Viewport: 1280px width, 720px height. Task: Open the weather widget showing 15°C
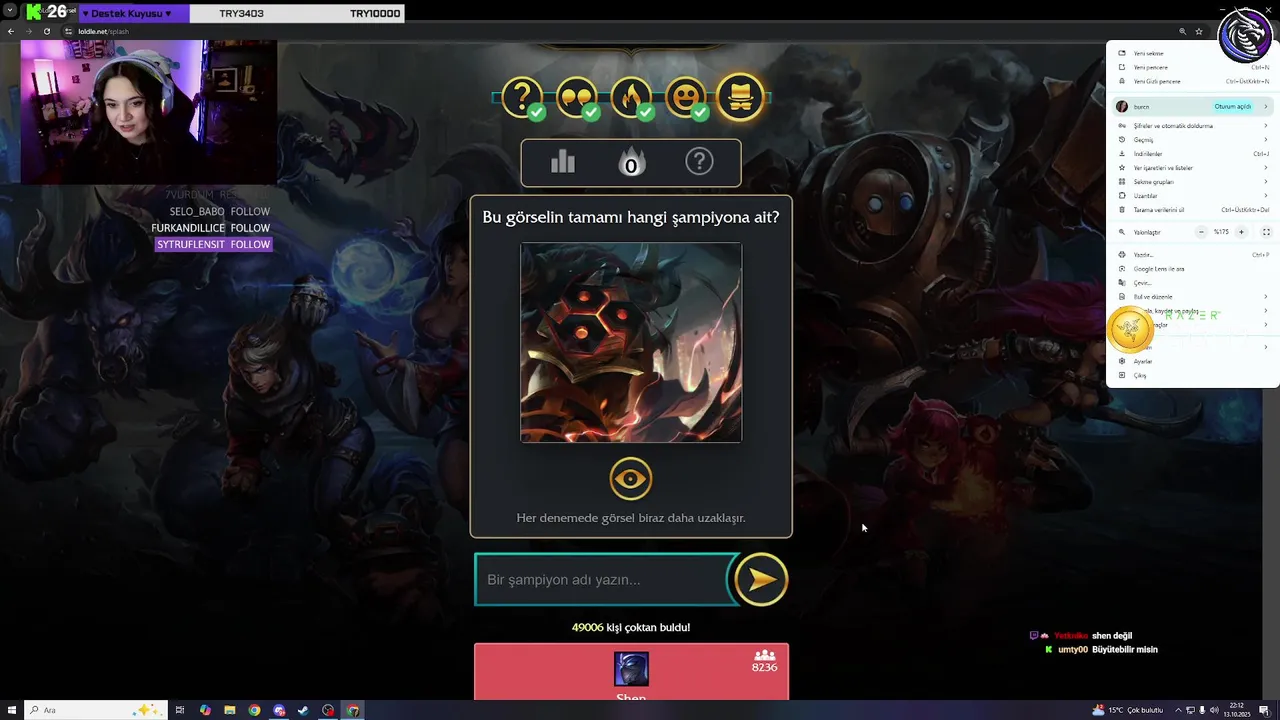1128,710
